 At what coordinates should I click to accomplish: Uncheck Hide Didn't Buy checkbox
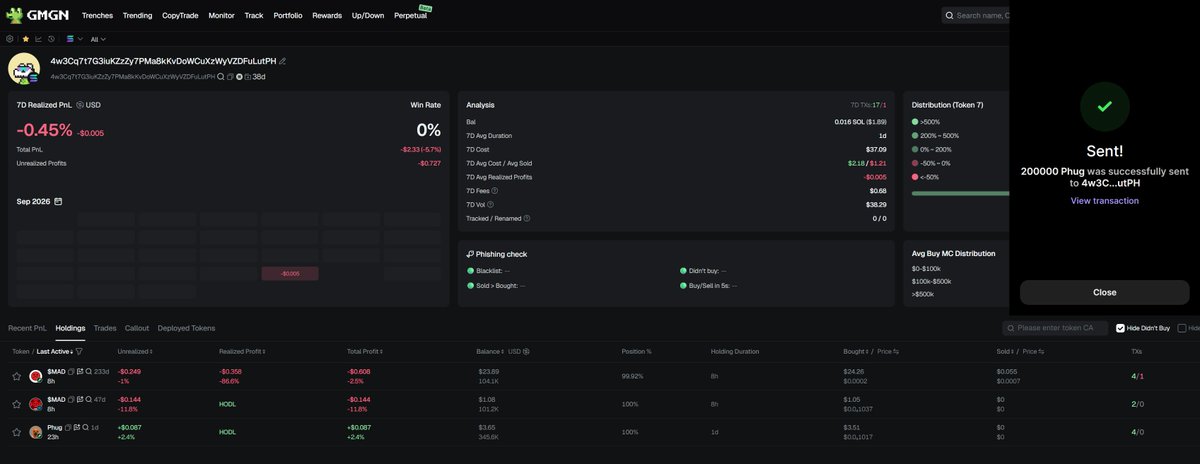point(1118,328)
